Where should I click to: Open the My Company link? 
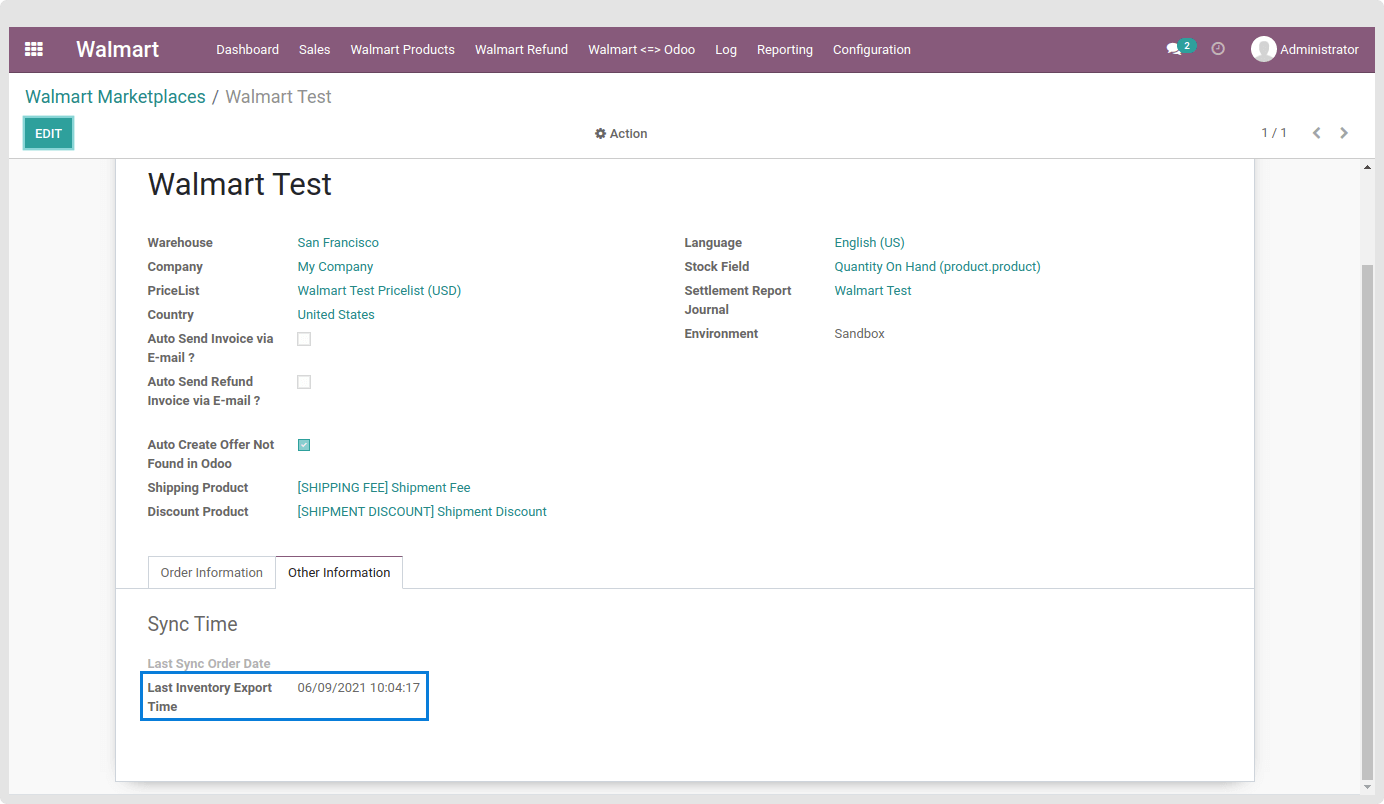pyautogui.click(x=335, y=267)
